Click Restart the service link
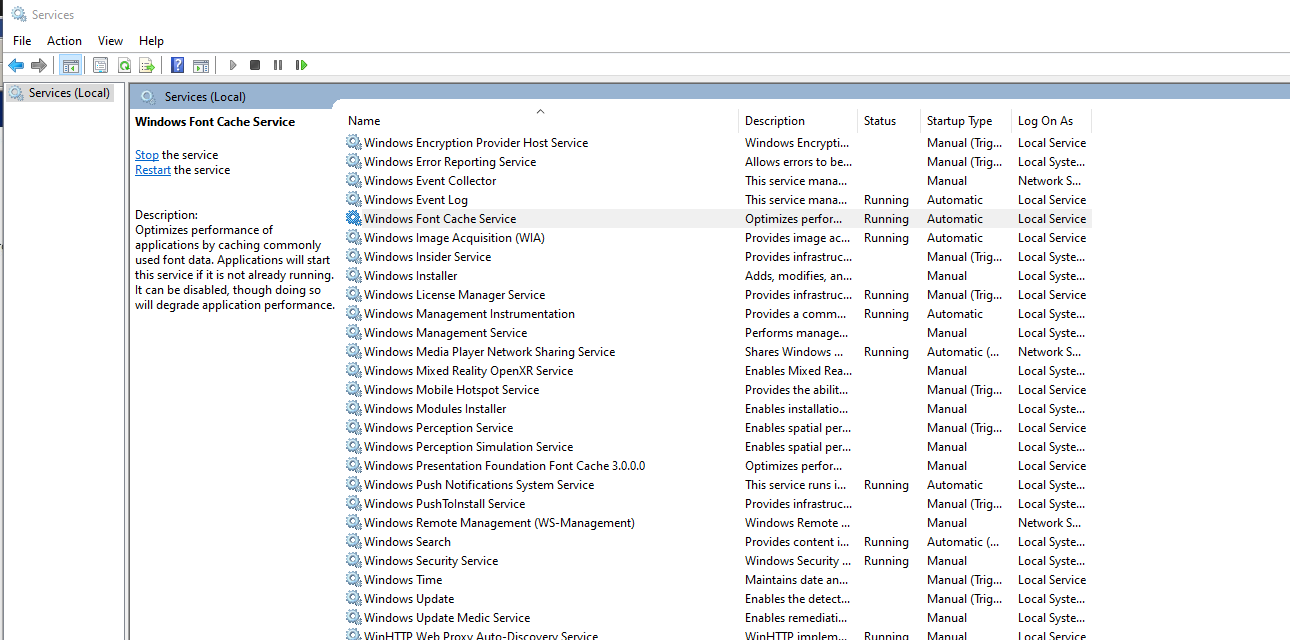 coord(153,170)
